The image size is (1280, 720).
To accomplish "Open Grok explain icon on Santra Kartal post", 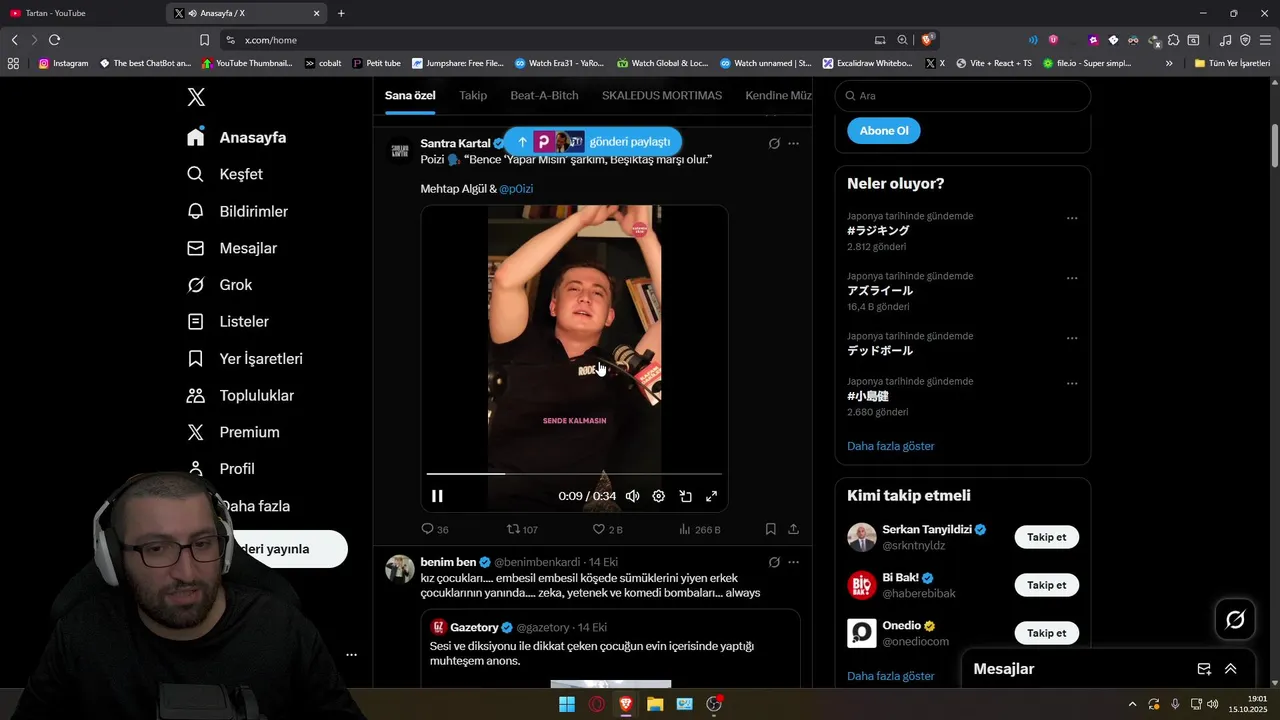I will pos(774,143).
